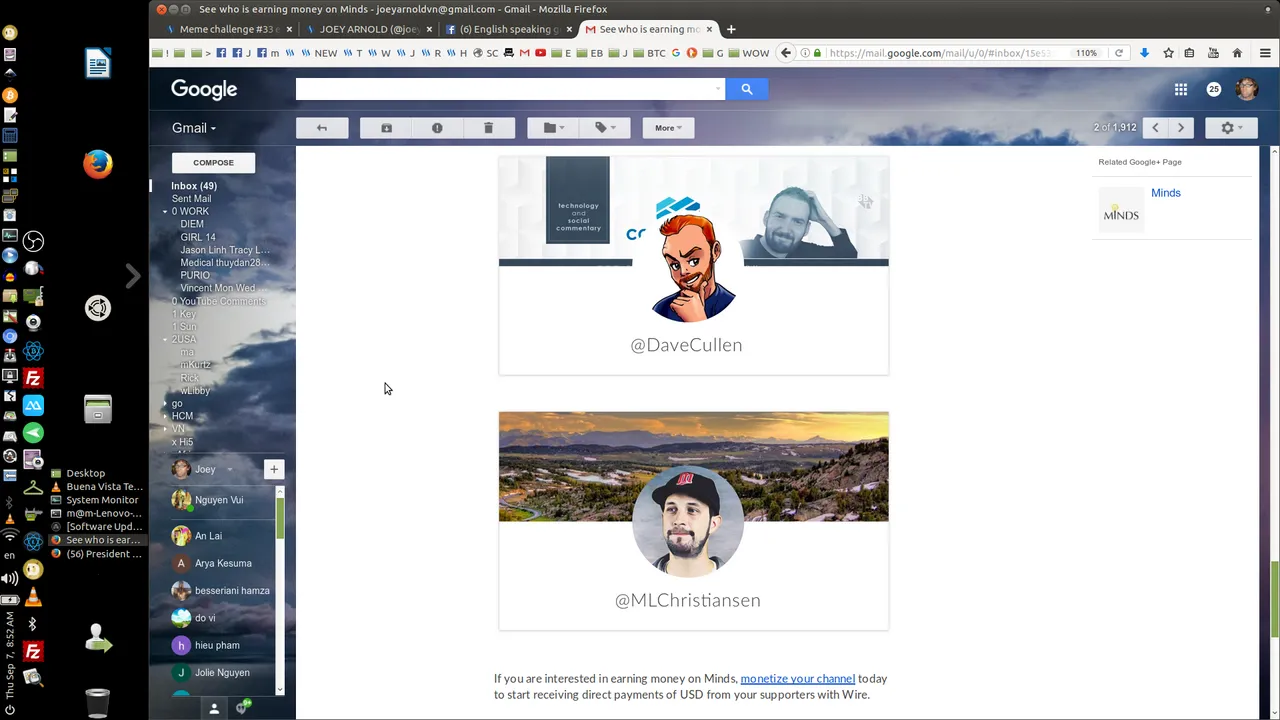The image size is (1280, 720).
Task: Click the hangouts contacts person icon
Action: [x=213, y=708]
